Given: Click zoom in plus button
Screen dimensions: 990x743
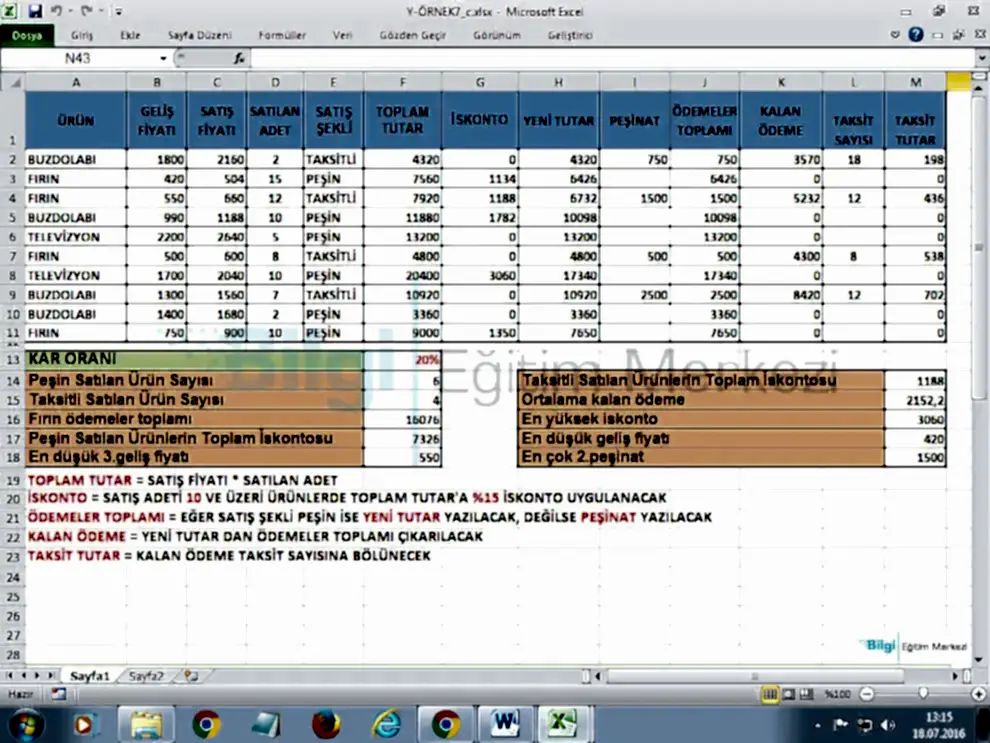Looking at the screenshot, I should click(x=978, y=694).
